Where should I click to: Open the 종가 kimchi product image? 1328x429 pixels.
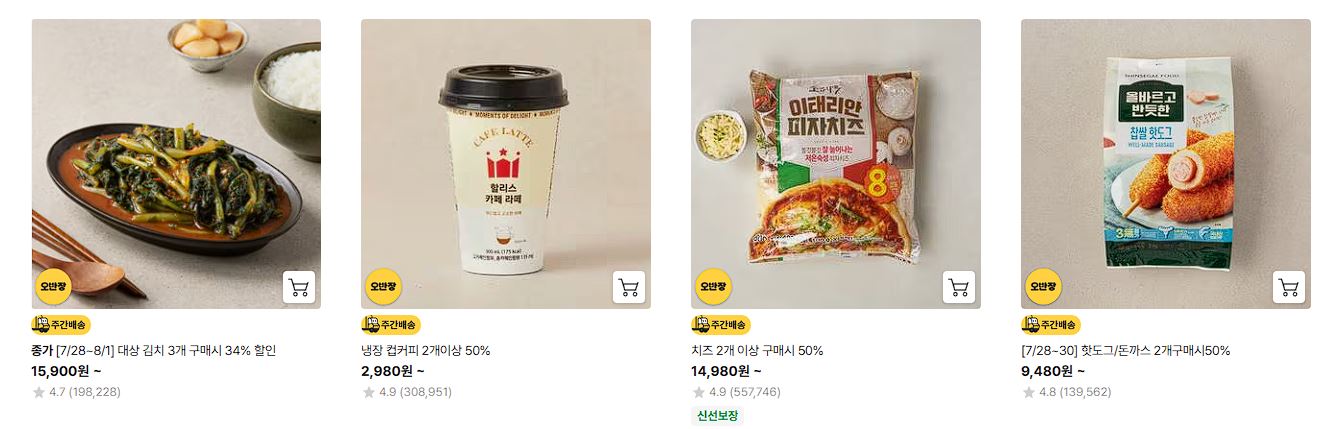coord(176,164)
